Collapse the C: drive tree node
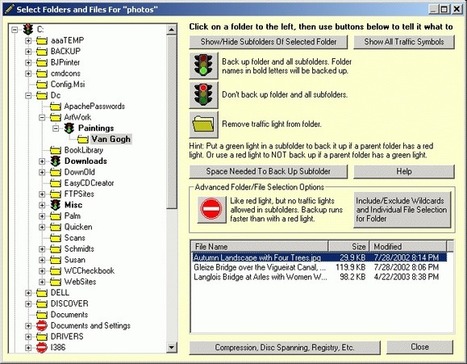467x364 pixels. pyautogui.click(x=14, y=30)
